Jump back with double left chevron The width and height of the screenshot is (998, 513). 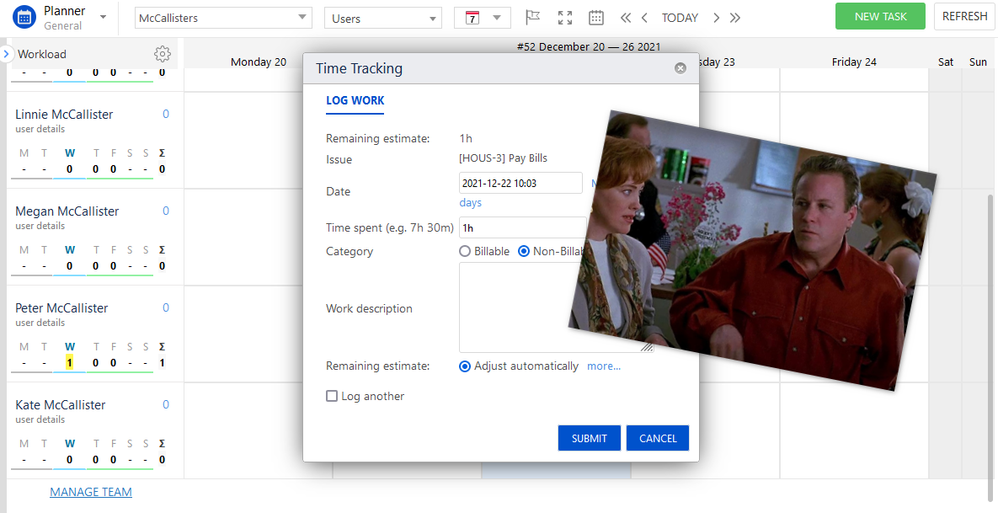(626, 18)
